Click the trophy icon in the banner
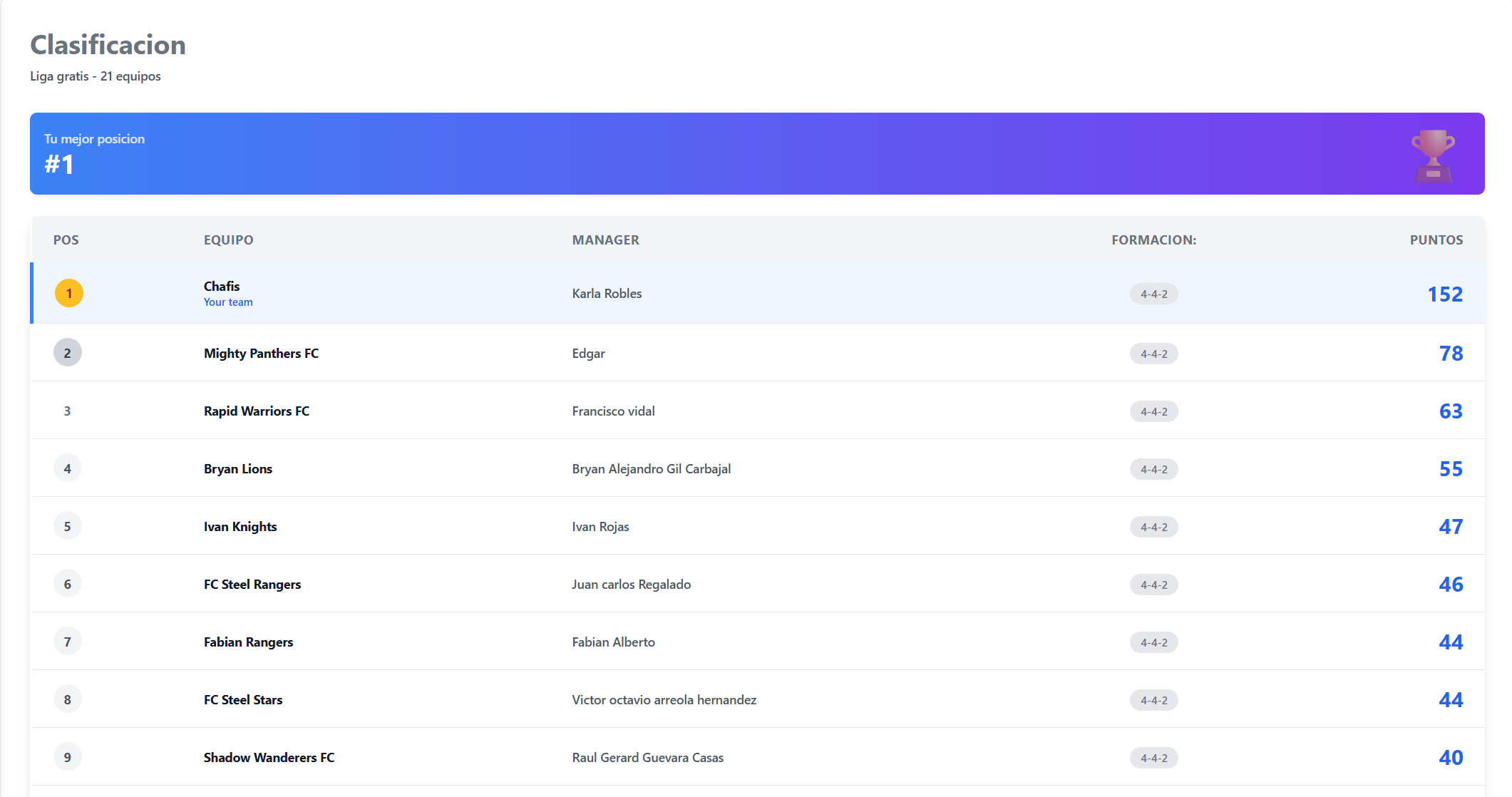 1433,153
